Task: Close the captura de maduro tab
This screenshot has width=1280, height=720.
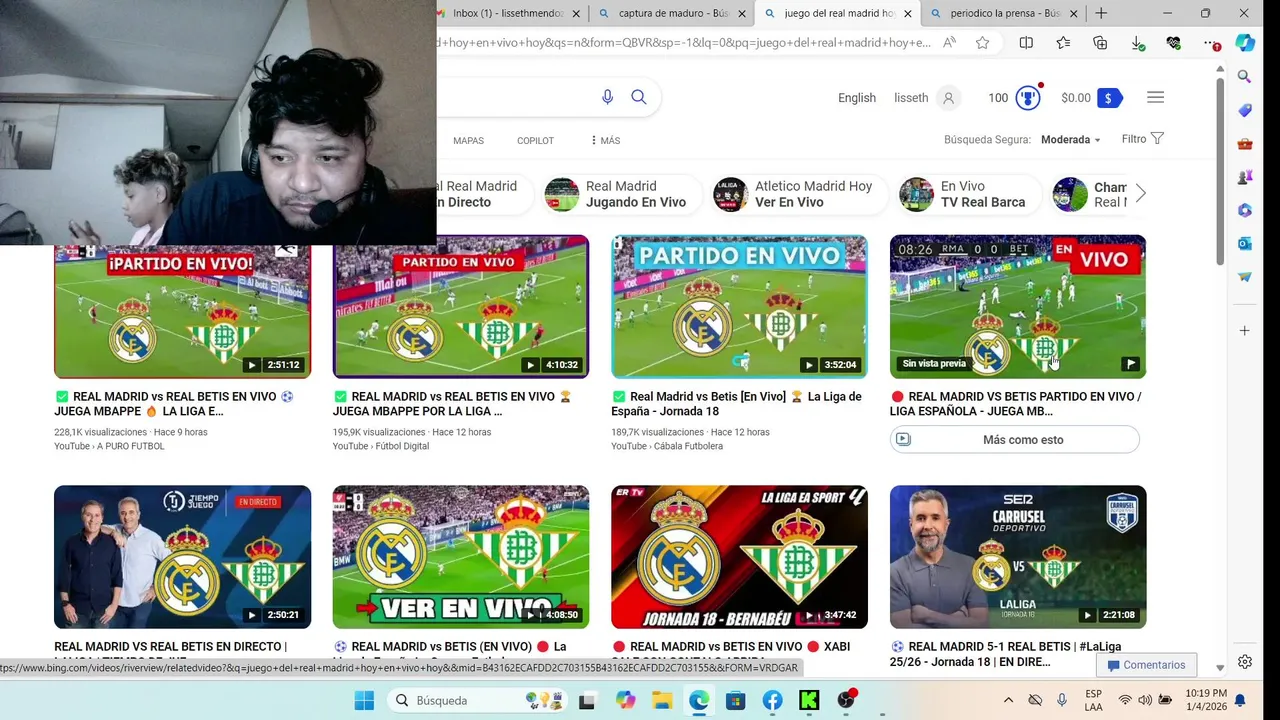Action: pyautogui.click(x=742, y=13)
